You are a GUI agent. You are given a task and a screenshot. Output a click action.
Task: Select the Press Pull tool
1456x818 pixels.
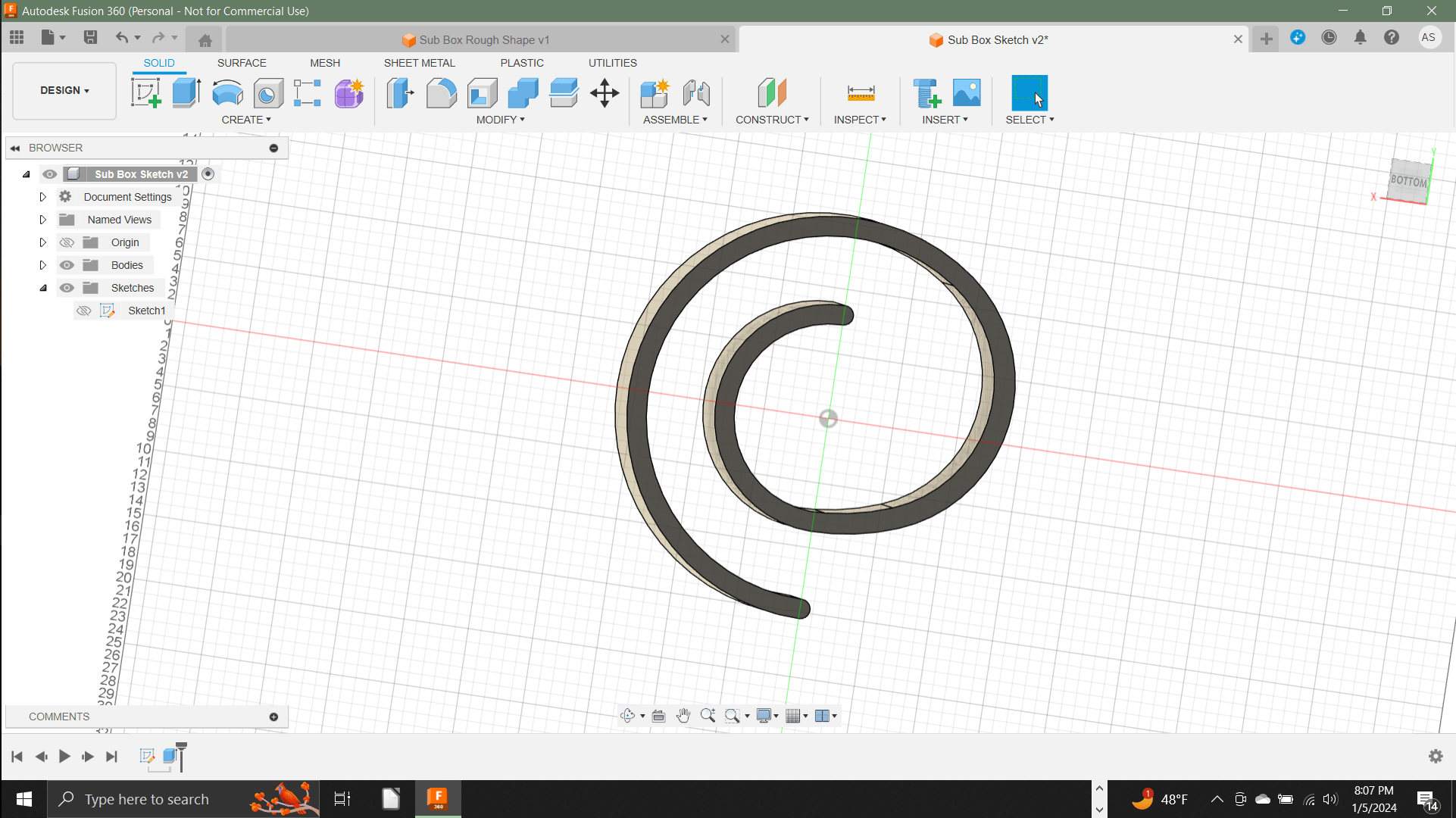(x=400, y=93)
